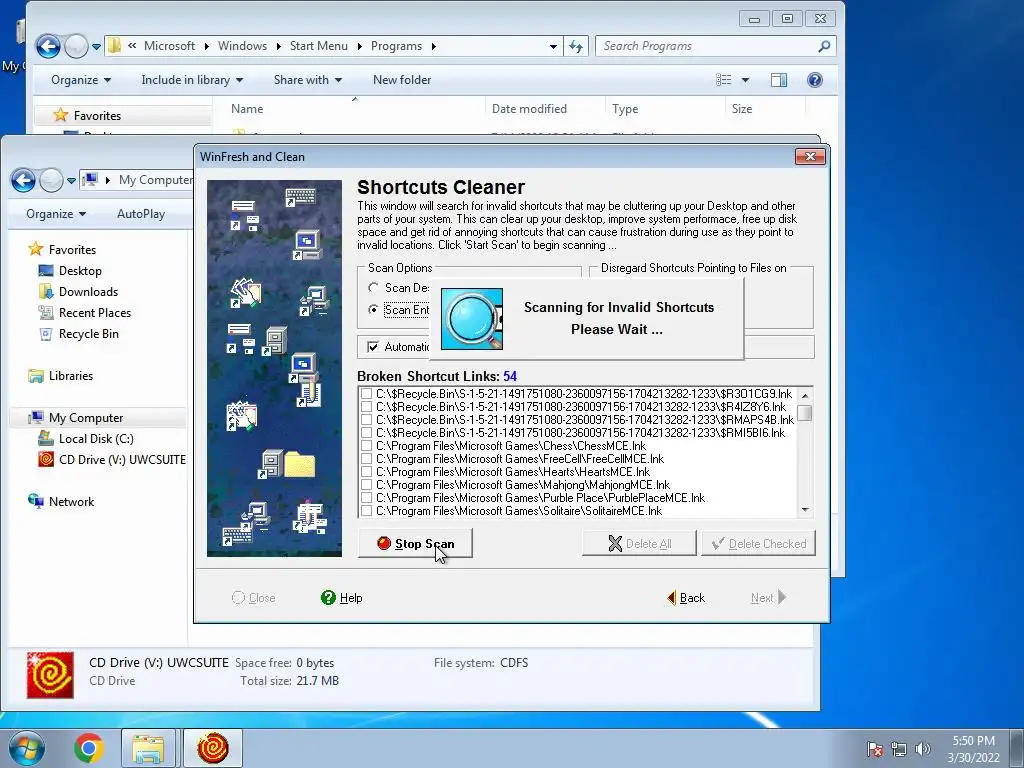The image size is (1024, 768).
Task: Check the $R4IZ8Y6.lnk shortcut entry
Action: [x=366, y=407]
